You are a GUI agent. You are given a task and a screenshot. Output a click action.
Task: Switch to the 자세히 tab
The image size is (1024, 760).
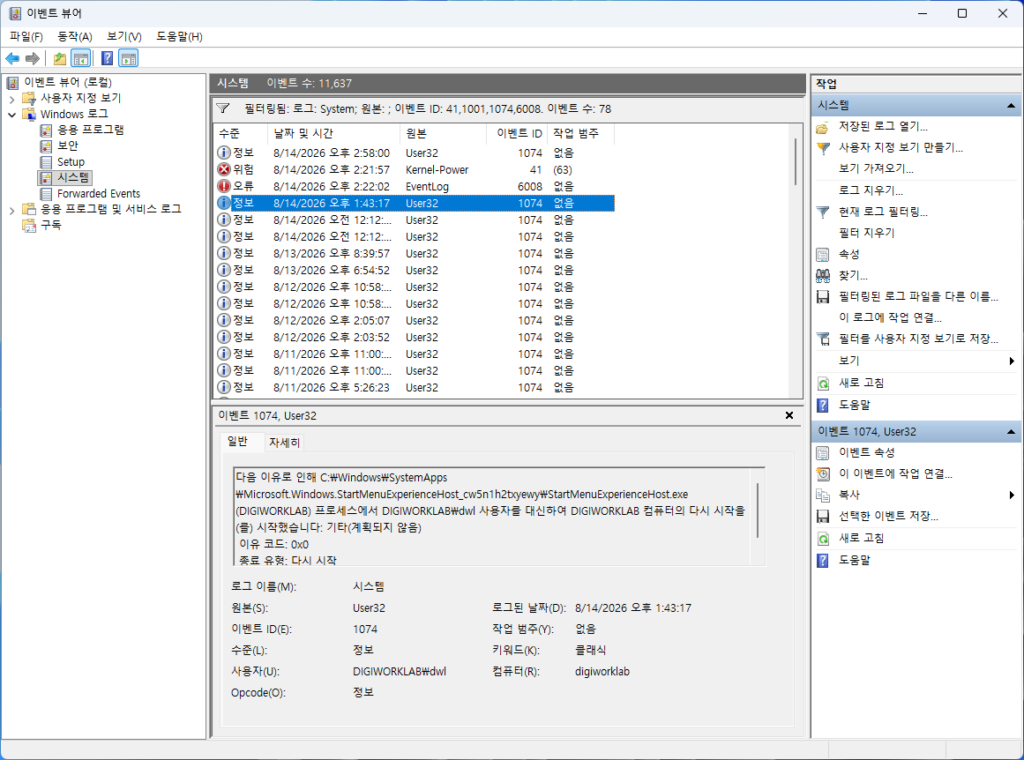[x=284, y=443]
